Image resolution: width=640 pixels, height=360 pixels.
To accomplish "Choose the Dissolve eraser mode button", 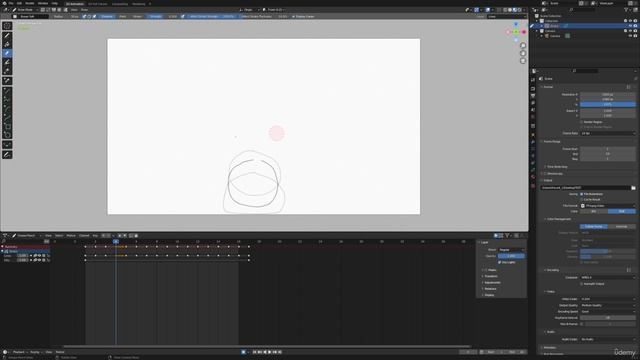I will tap(107, 17).
